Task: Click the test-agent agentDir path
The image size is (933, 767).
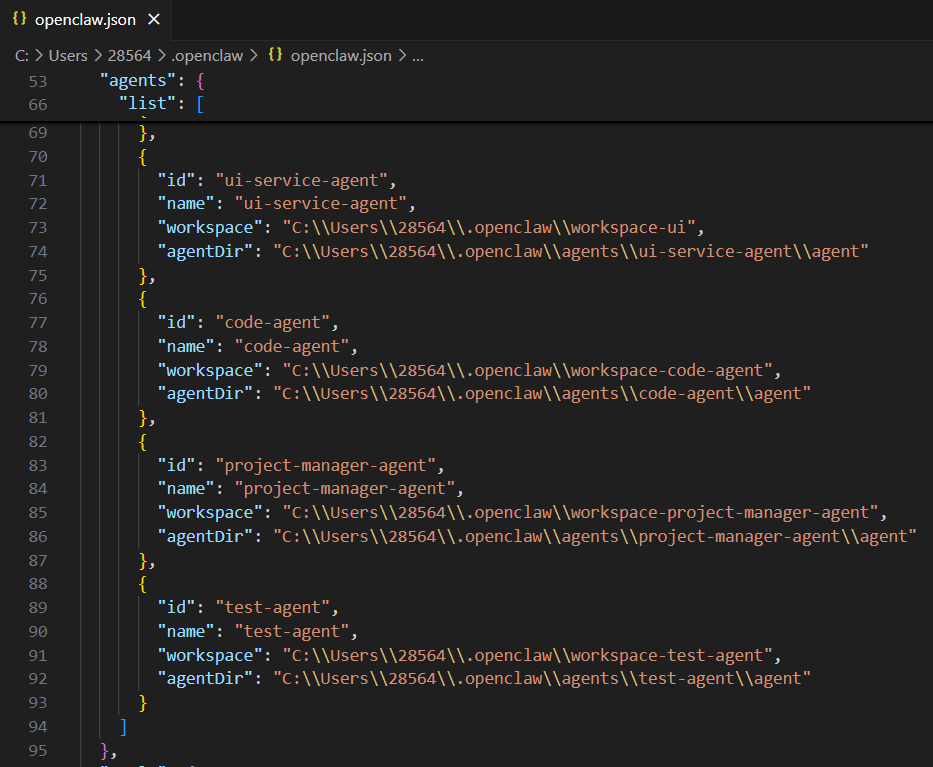Action: [x=542, y=678]
